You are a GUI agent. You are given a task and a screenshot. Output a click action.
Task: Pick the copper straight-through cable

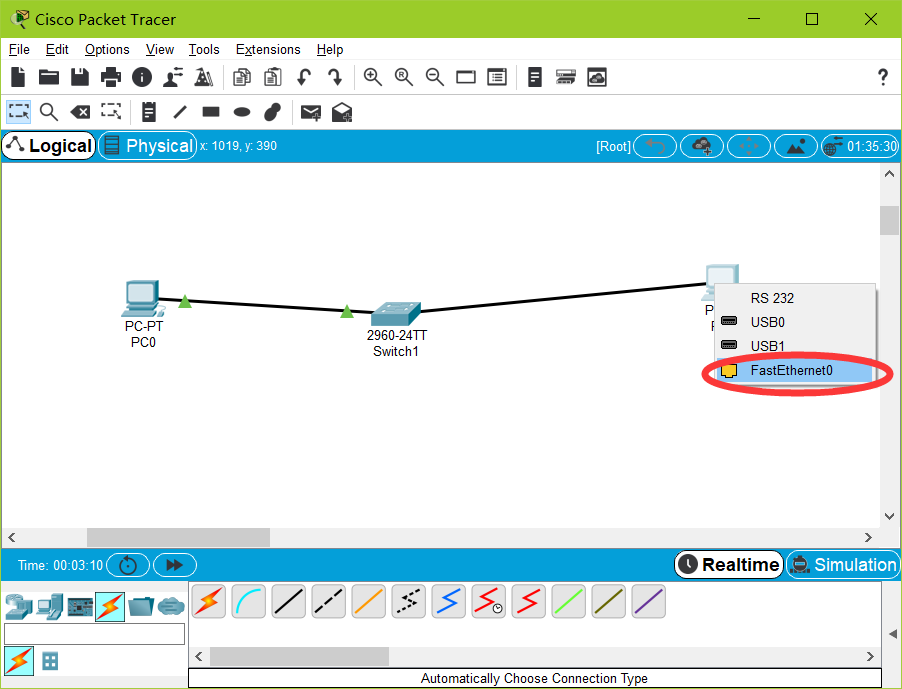(289, 602)
